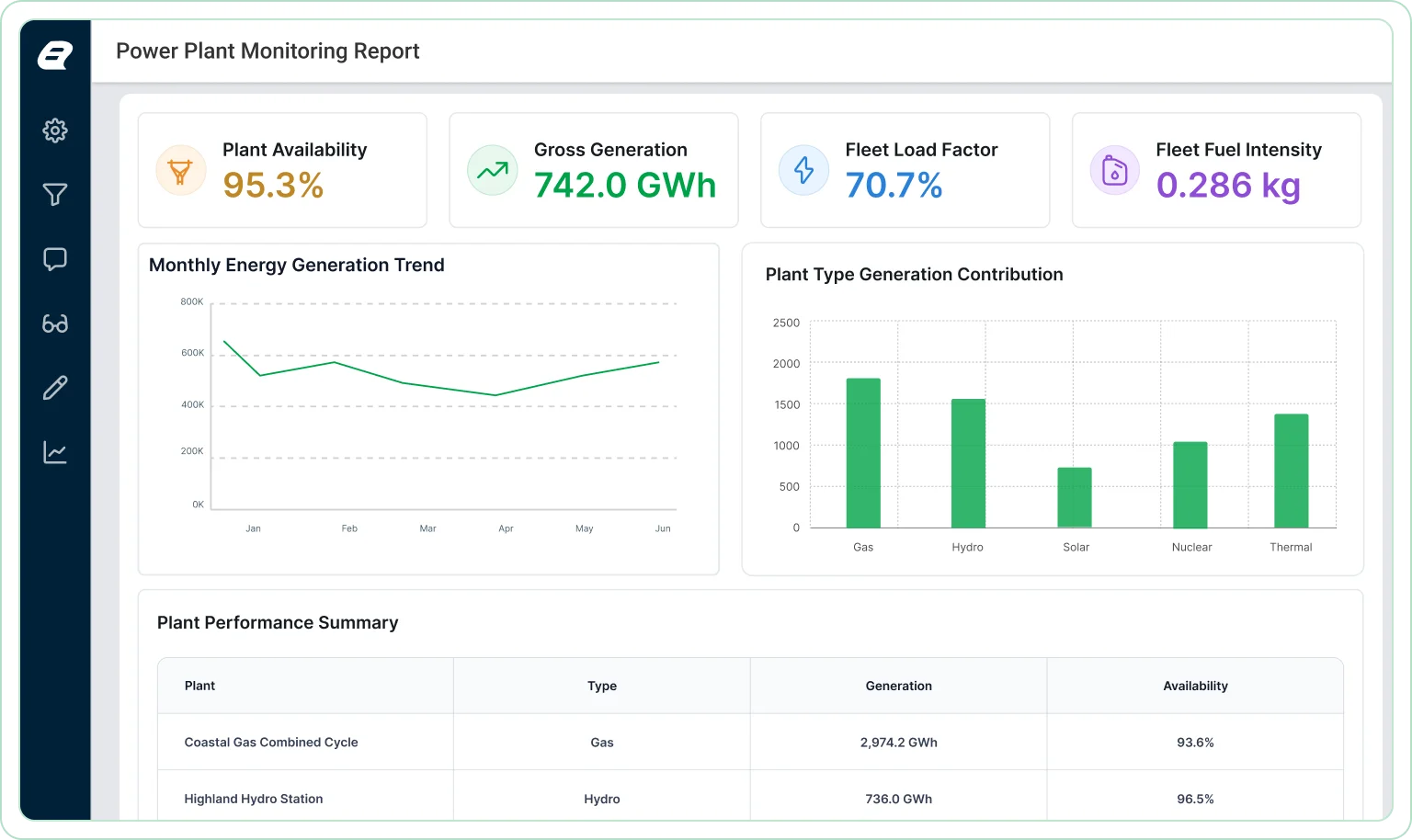Click the Gross Generation trend icon
This screenshot has height=840, width=1412.
coord(493,171)
